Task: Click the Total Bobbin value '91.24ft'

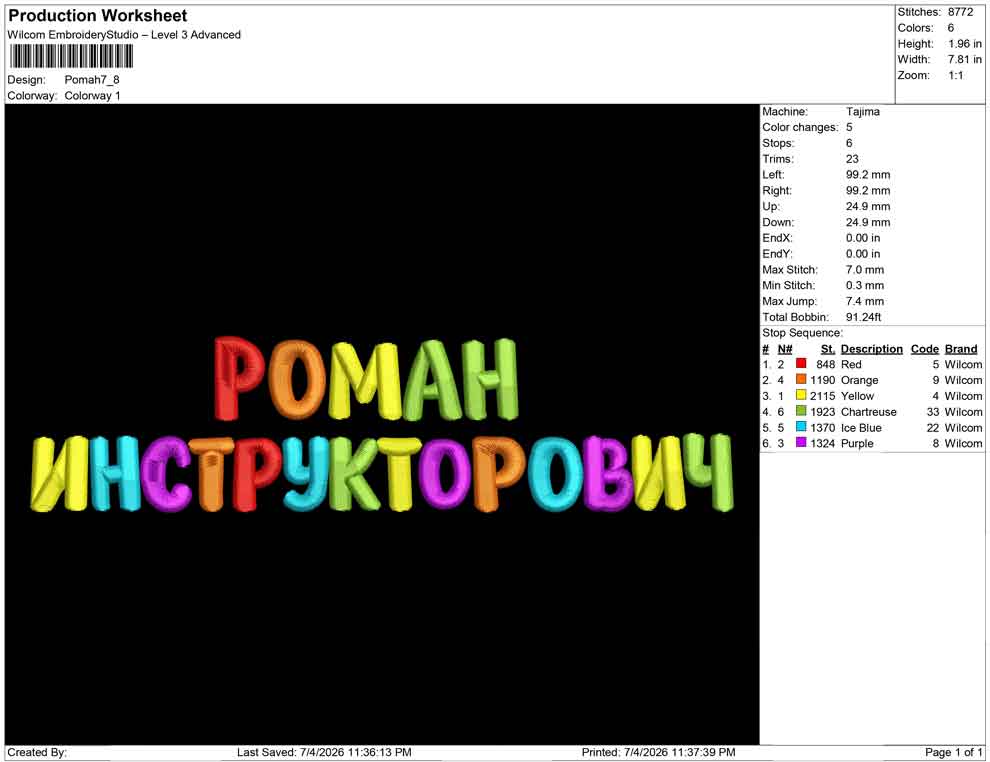Action: click(863, 317)
